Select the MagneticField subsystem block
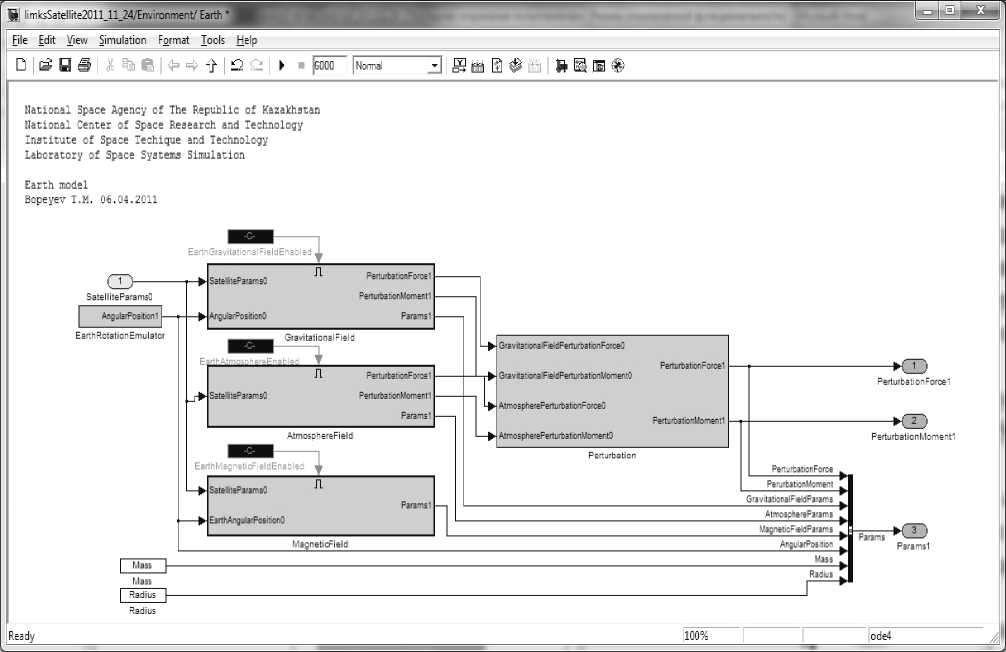This screenshot has height=652, width=1006. [321, 505]
